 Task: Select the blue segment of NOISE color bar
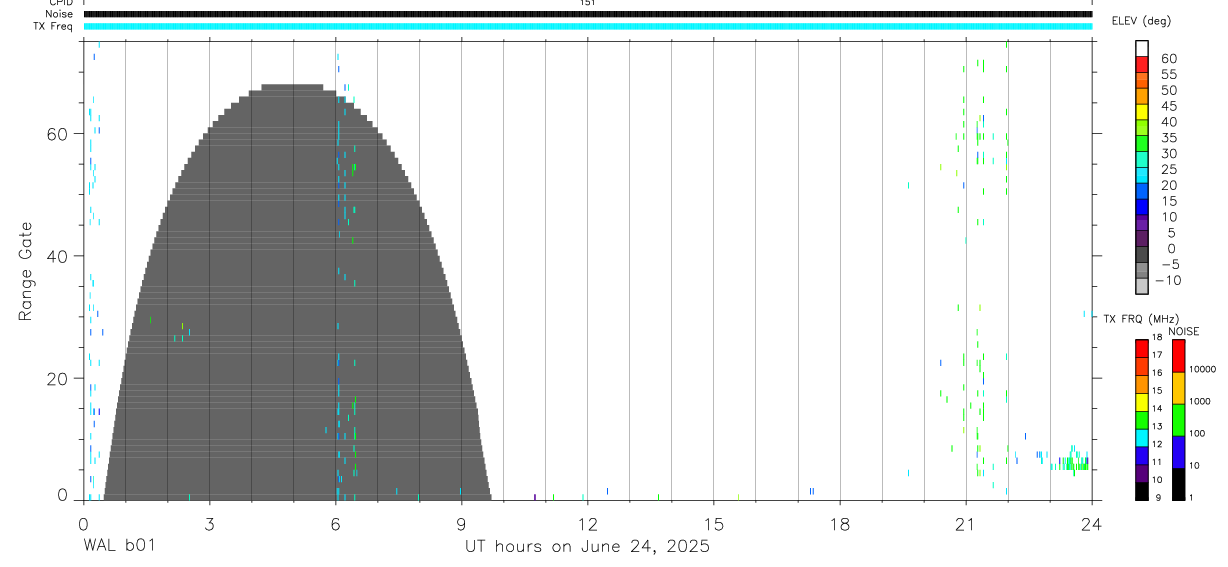(1178, 452)
